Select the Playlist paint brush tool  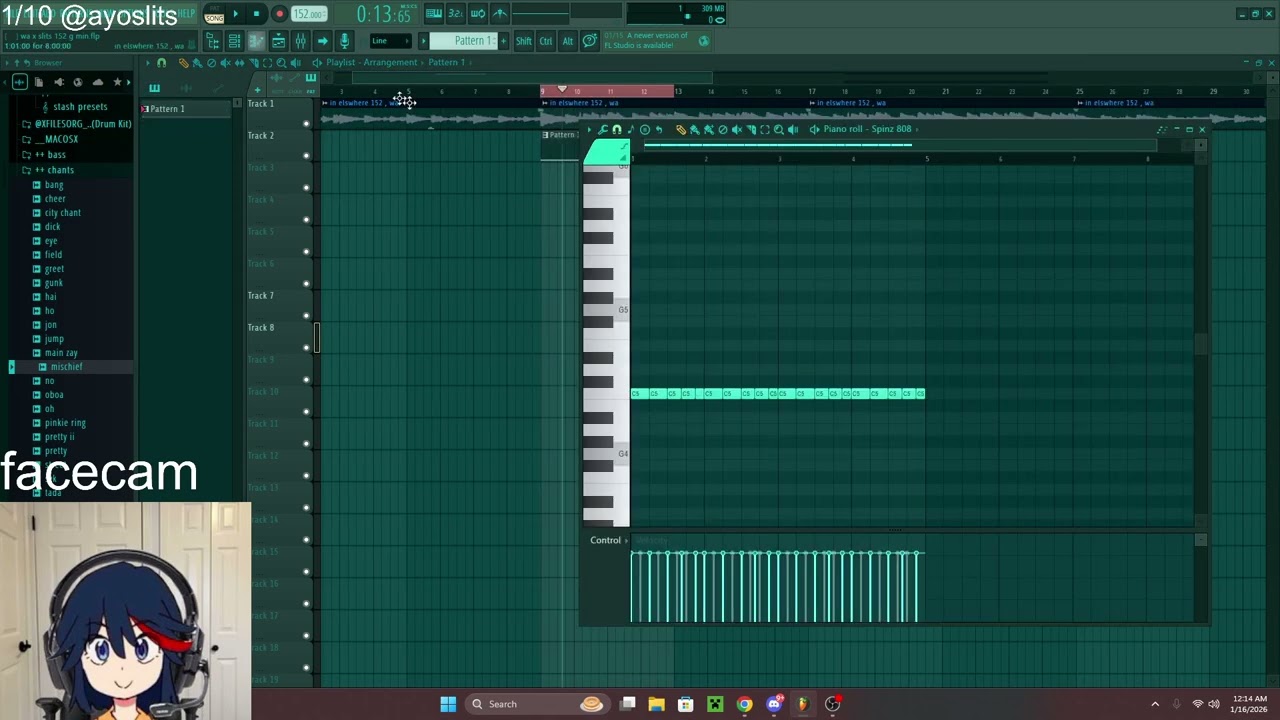[x=197, y=63]
